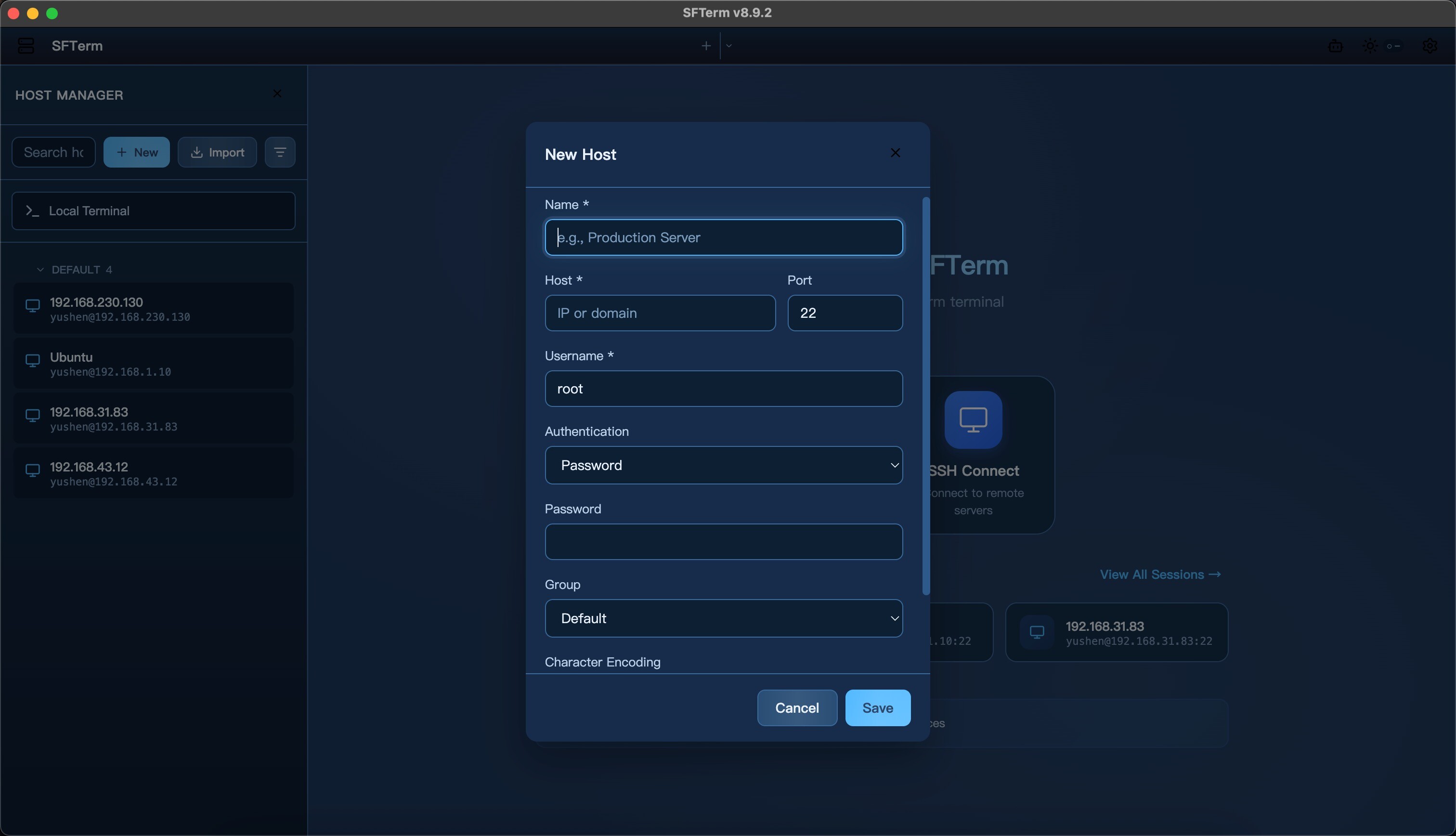Image resolution: width=1456 pixels, height=836 pixels.
Task: Toggle light theme with the sun icon
Action: click(x=1370, y=46)
